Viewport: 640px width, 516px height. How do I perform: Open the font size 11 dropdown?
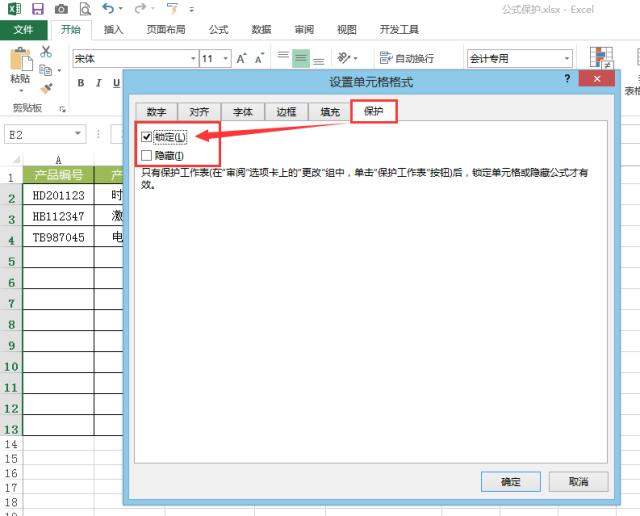(225, 59)
